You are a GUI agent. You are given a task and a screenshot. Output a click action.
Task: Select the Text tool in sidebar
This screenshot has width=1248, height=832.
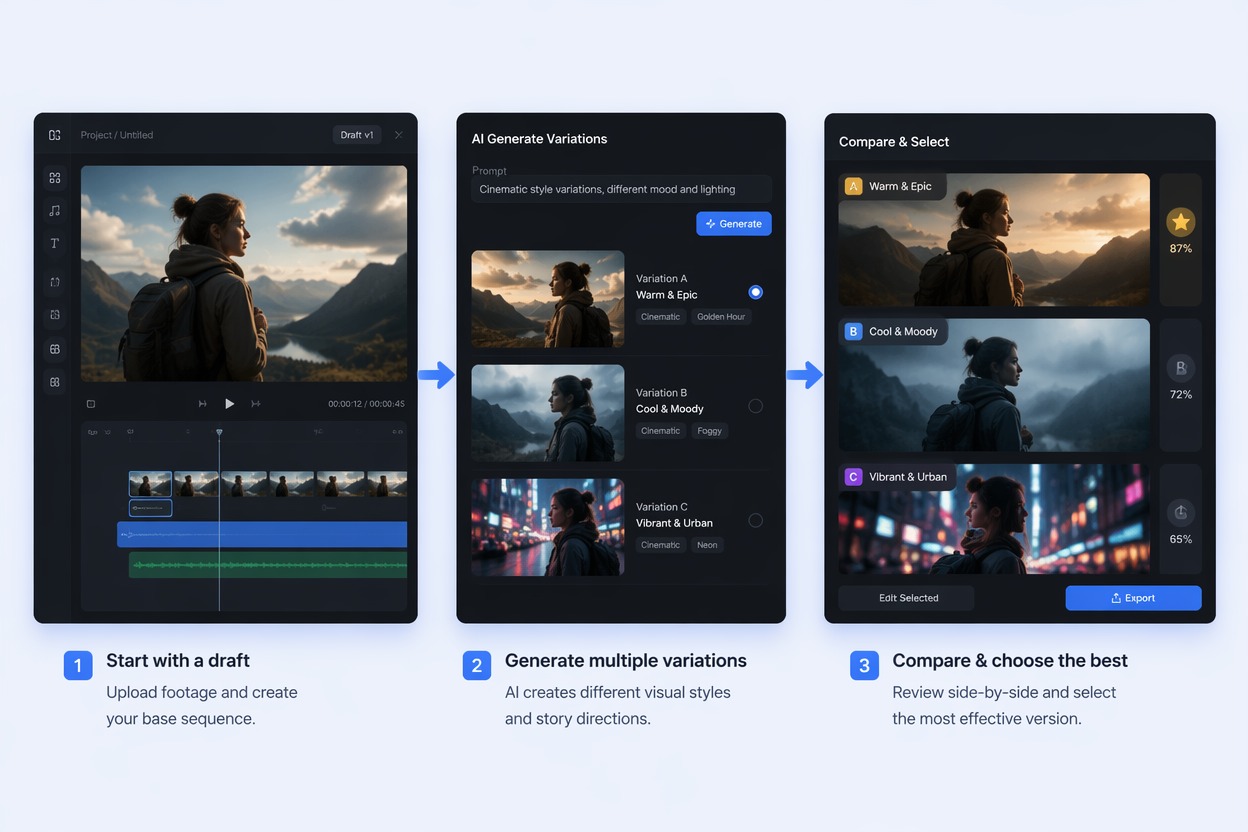pos(55,243)
